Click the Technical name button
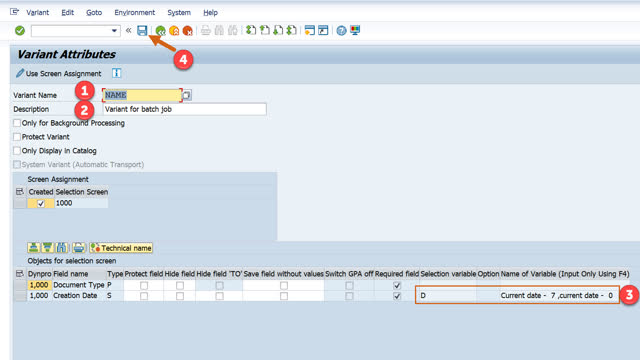The image size is (640, 360). point(121,248)
